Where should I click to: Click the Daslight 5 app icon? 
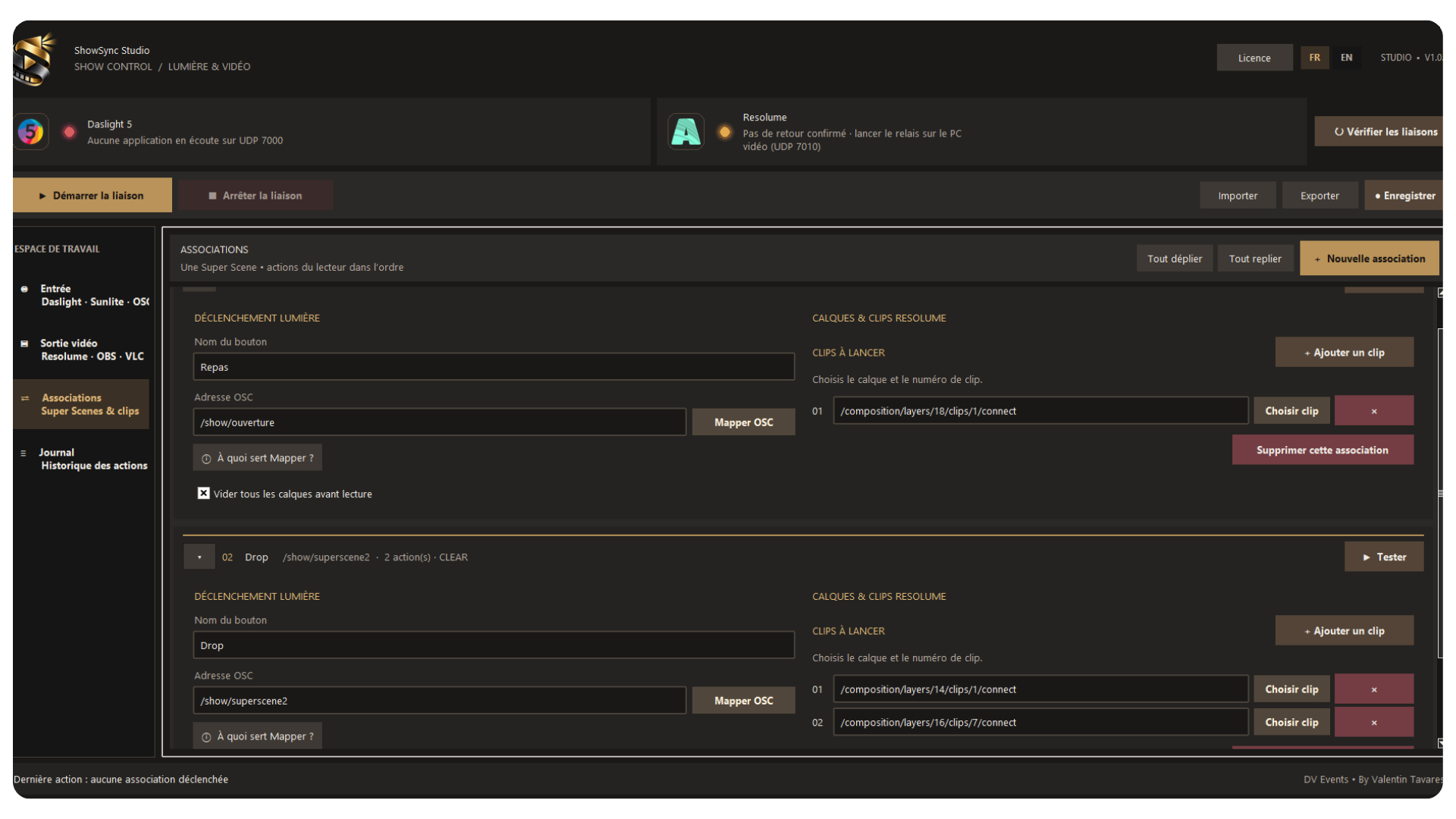pos(31,132)
